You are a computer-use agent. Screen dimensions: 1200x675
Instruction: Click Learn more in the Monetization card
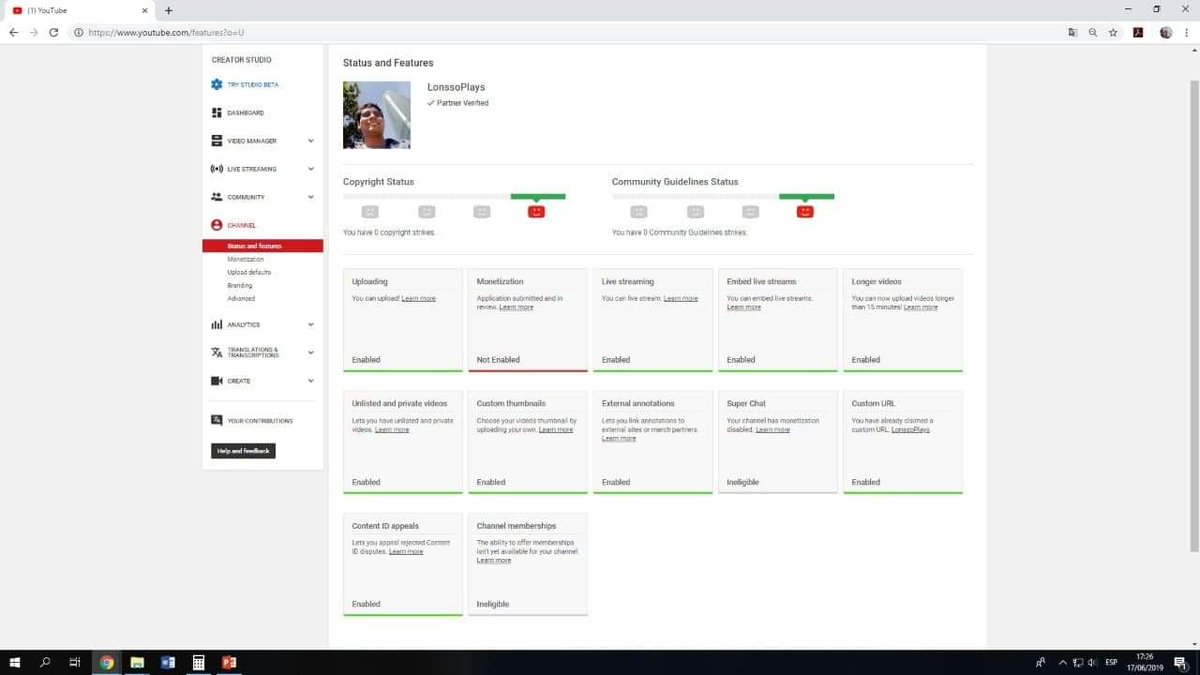coord(516,307)
